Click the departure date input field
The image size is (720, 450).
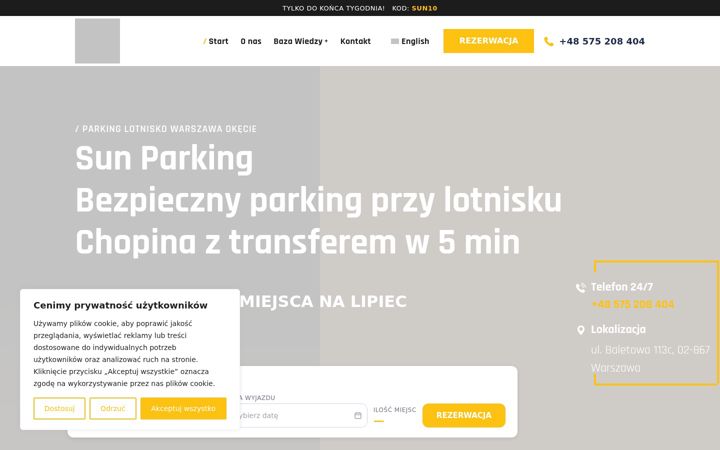coord(302,416)
